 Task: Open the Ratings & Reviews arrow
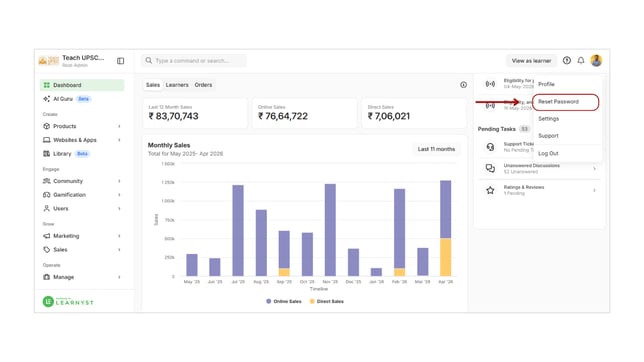pos(594,190)
